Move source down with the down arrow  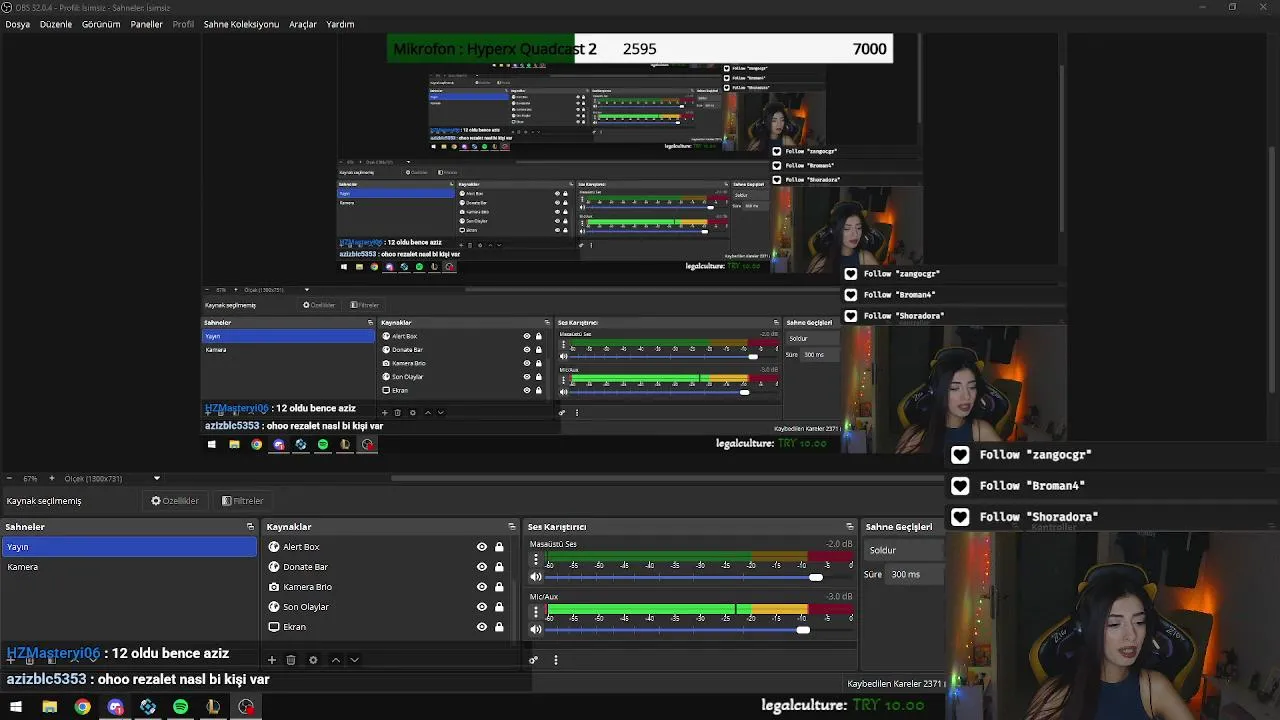click(354, 660)
